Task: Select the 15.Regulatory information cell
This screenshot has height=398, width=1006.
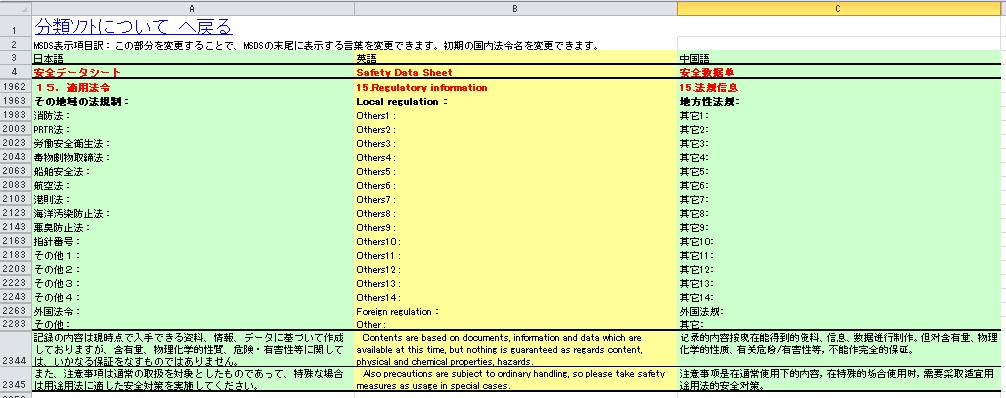Action: pos(515,87)
